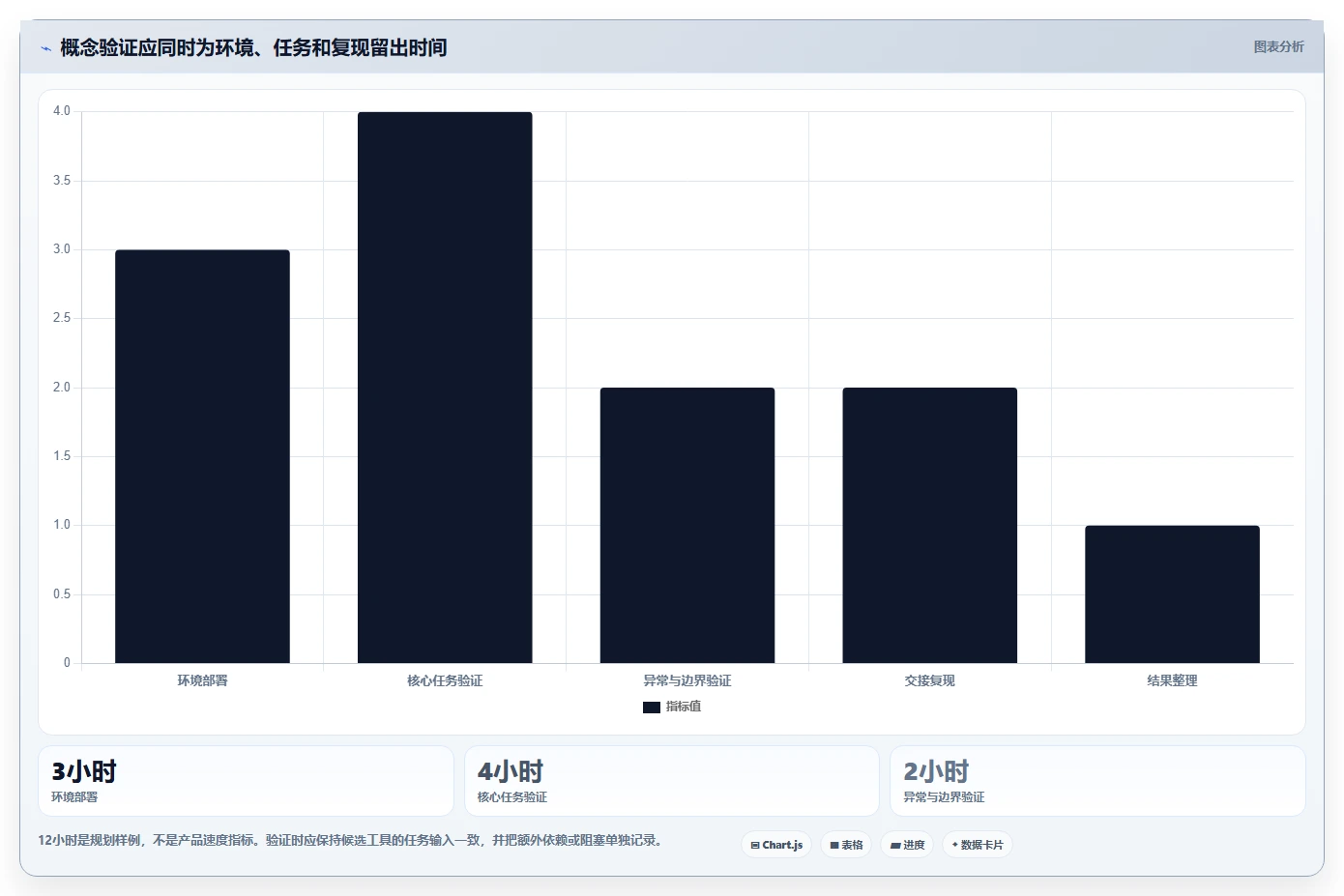
Task: Click the 12小时是规划样例 footnote text
Action: click(350, 841)
